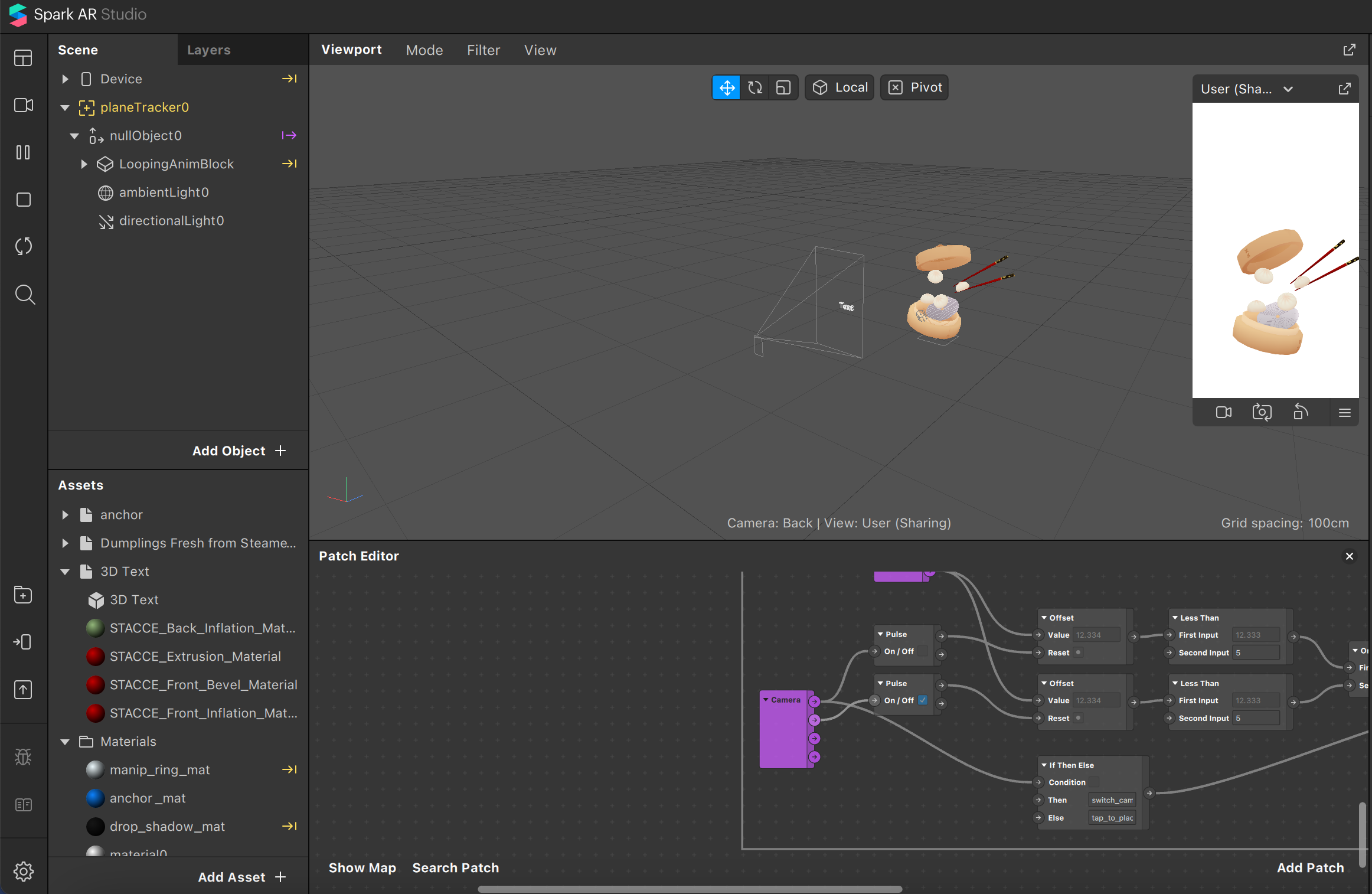
Task: Switch camera in simulator preview
Action: click(x=1262, y=412)
